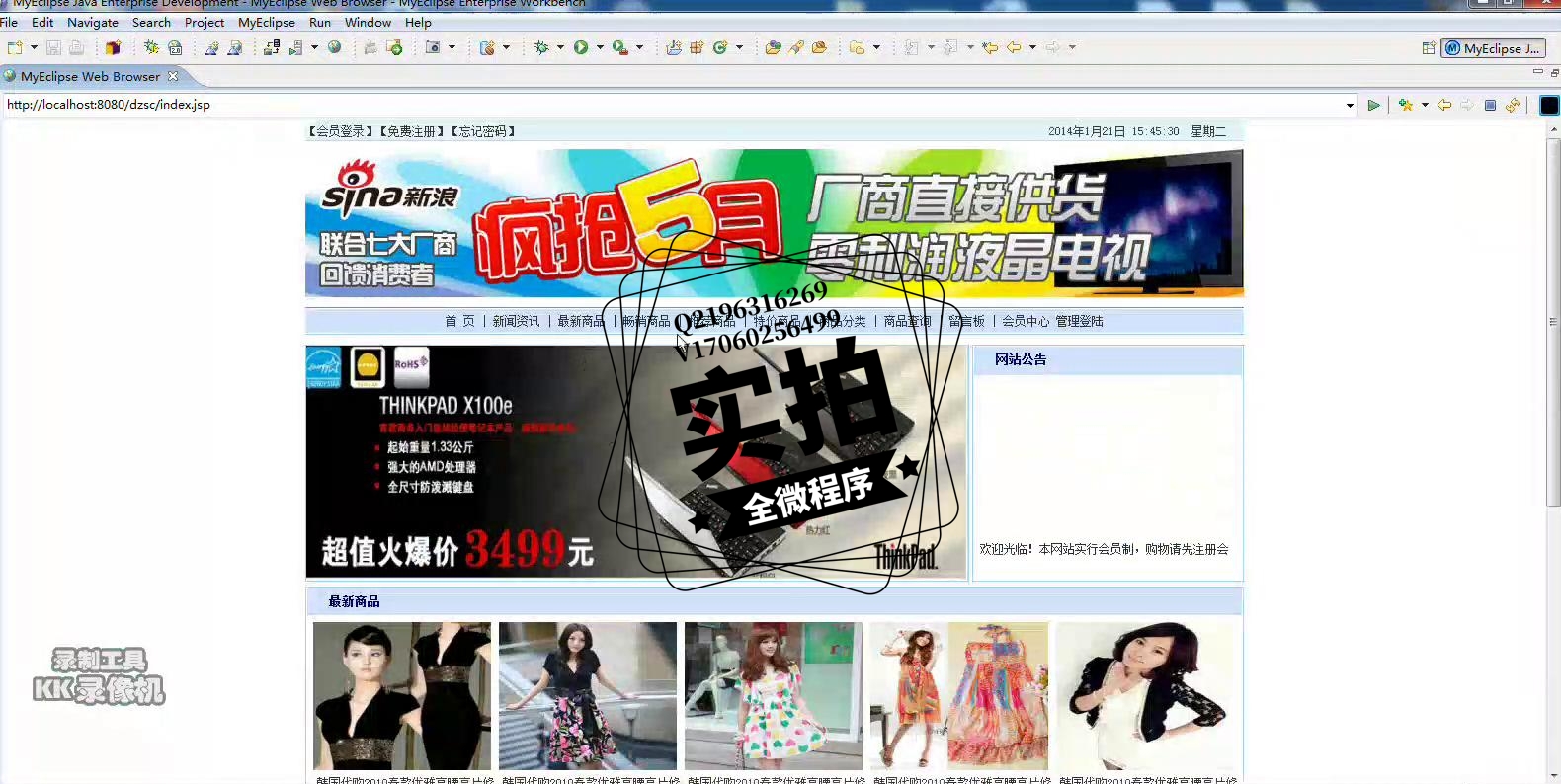Open the File menu
Image resolution: width=1561 pixels, height=784 pixels.
click(x=9, y=22)
